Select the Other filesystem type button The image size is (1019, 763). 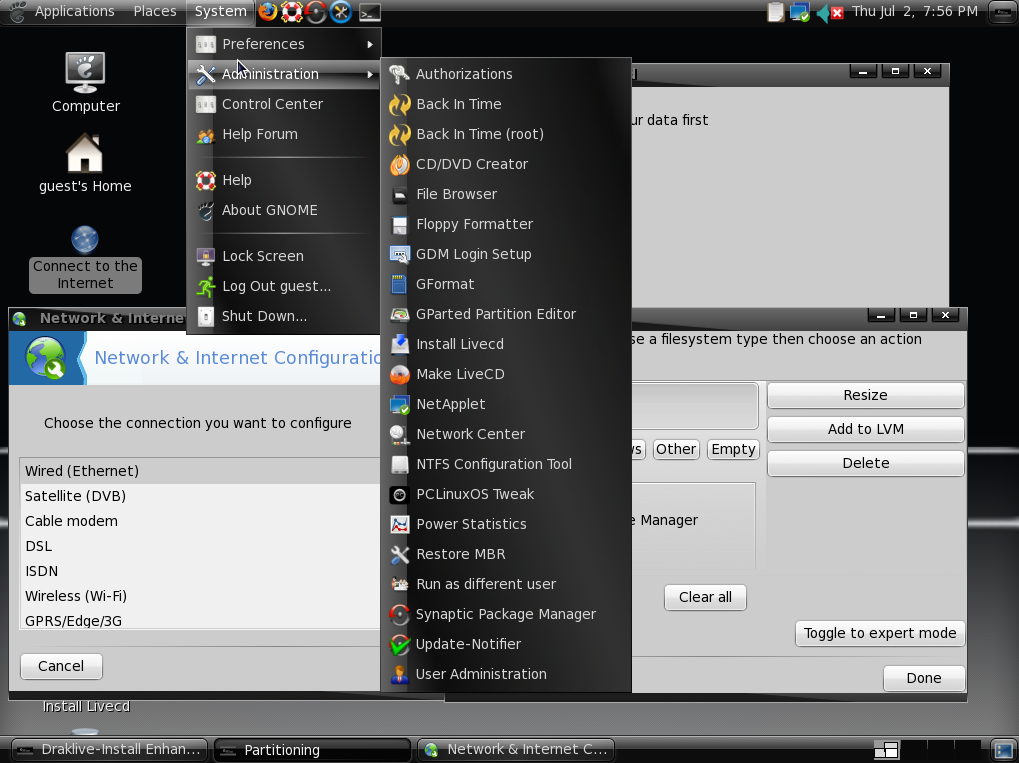click(676, 449)
